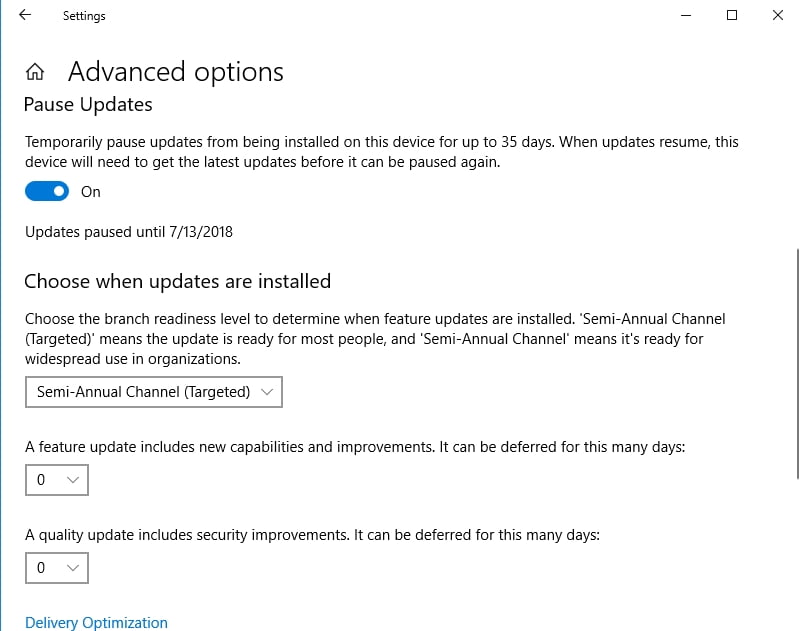Click the Updates paused until 7/13/2018 text
The width and height of the screenshot is (801, 631).
click(x=128, y=231)
